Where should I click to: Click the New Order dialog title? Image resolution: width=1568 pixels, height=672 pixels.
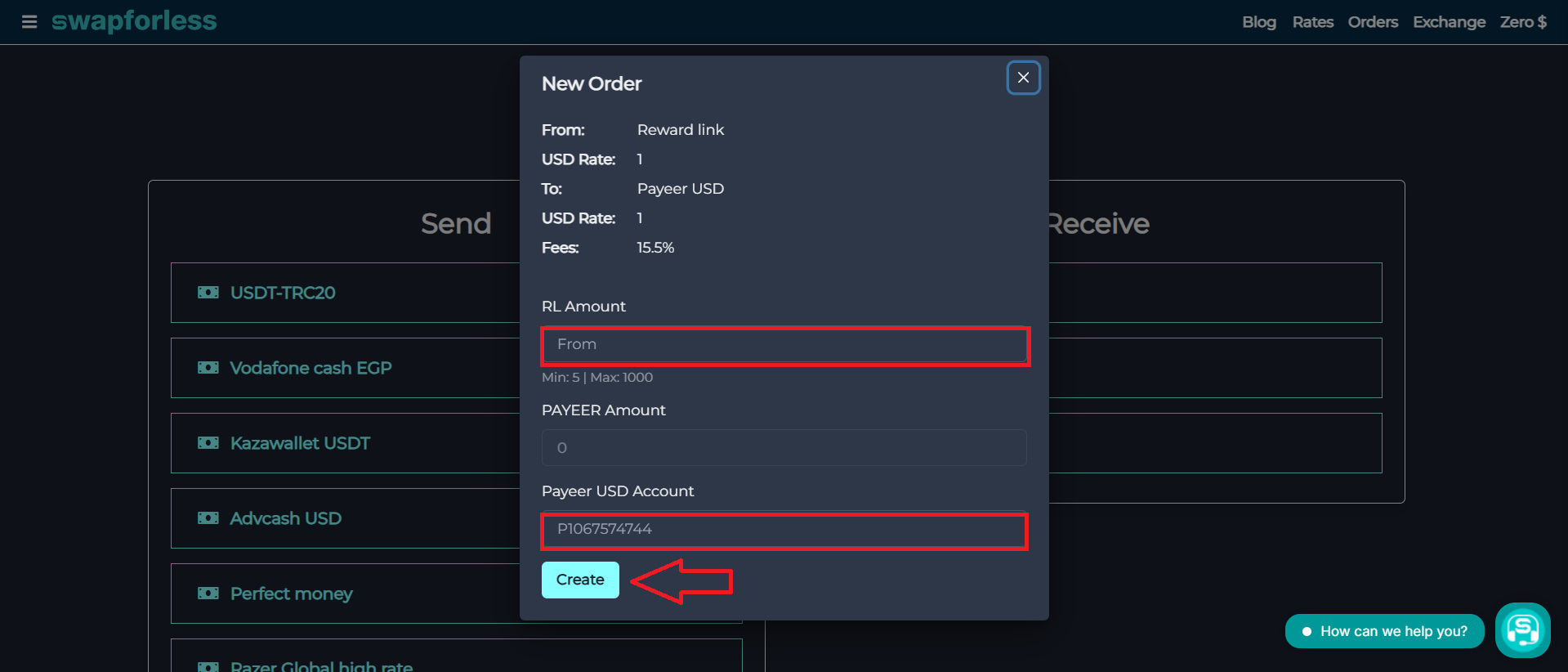click(592, 84)
